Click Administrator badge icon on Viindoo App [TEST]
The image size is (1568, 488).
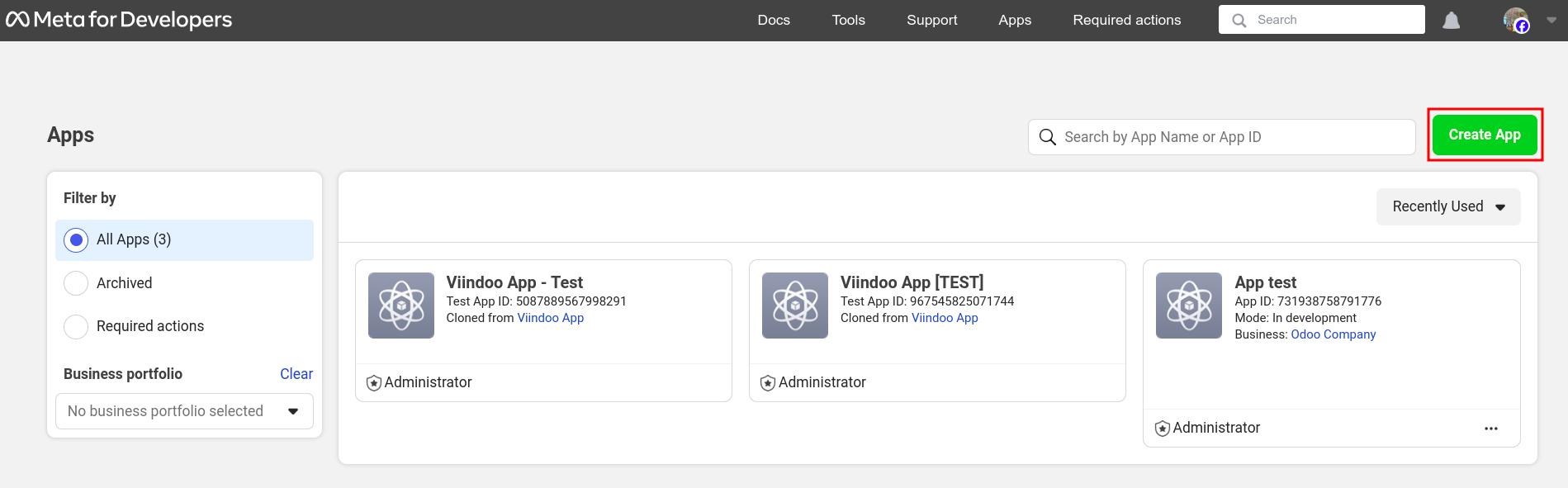tap(767, 383)
